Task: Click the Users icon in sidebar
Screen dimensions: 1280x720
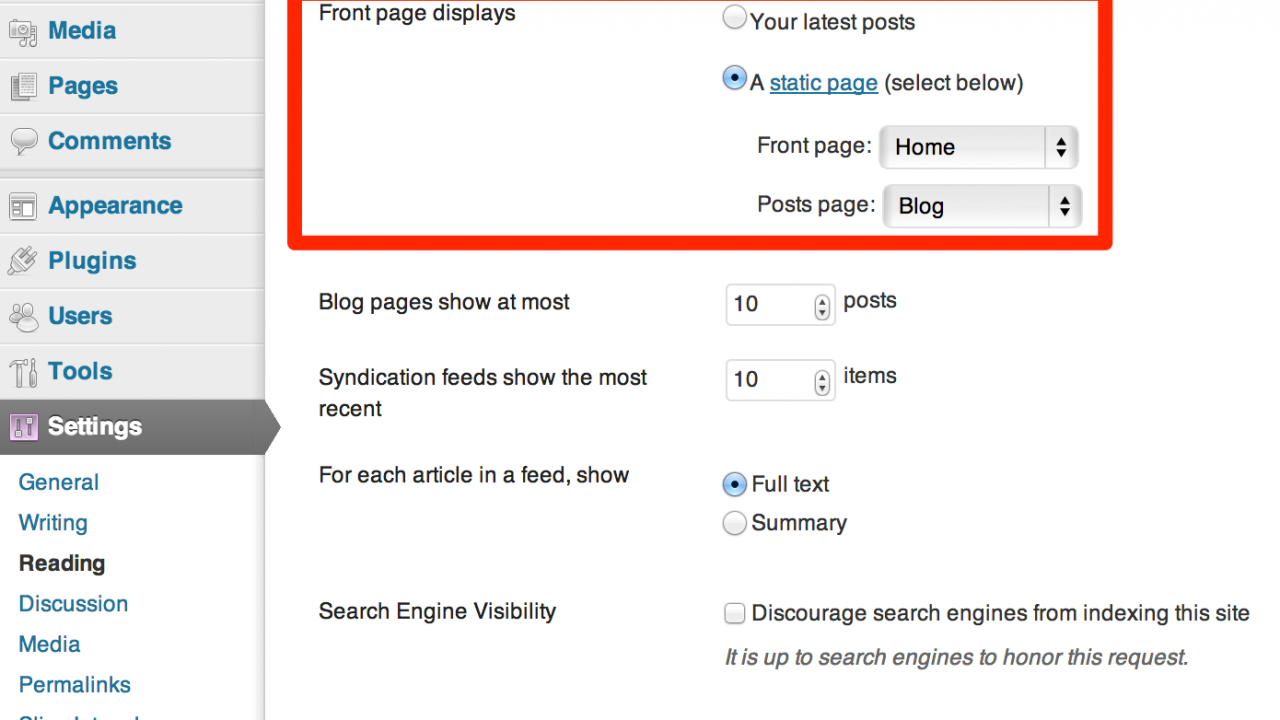Action: pyautogui.click(x=23, y=317)
